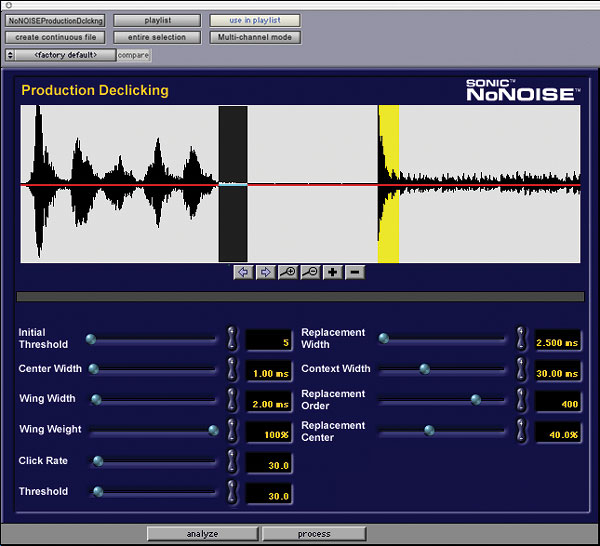
Task: Click the process button
Action: pyautogui.click(x=314, y=534)
